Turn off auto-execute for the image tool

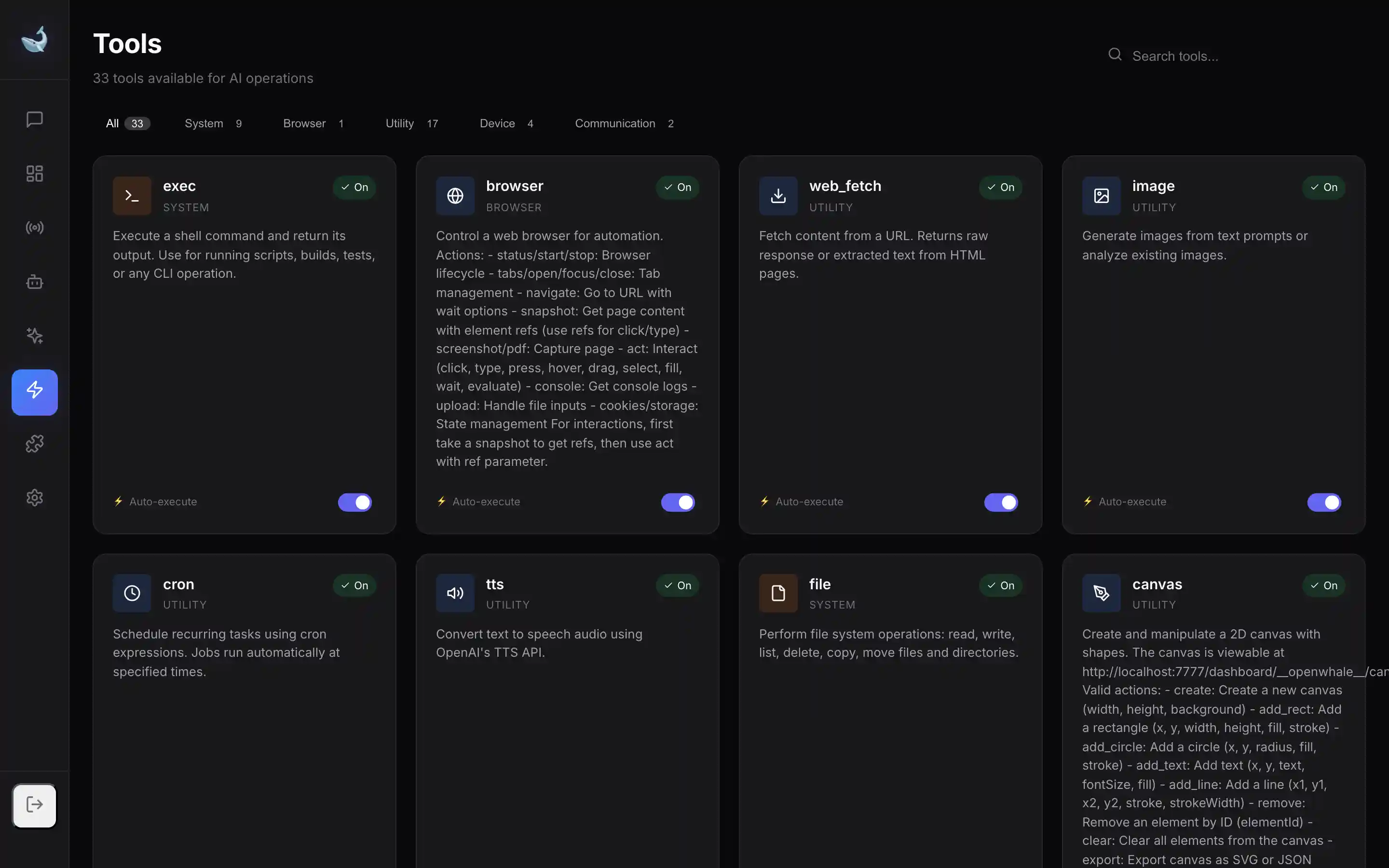tap(1323, 502)
